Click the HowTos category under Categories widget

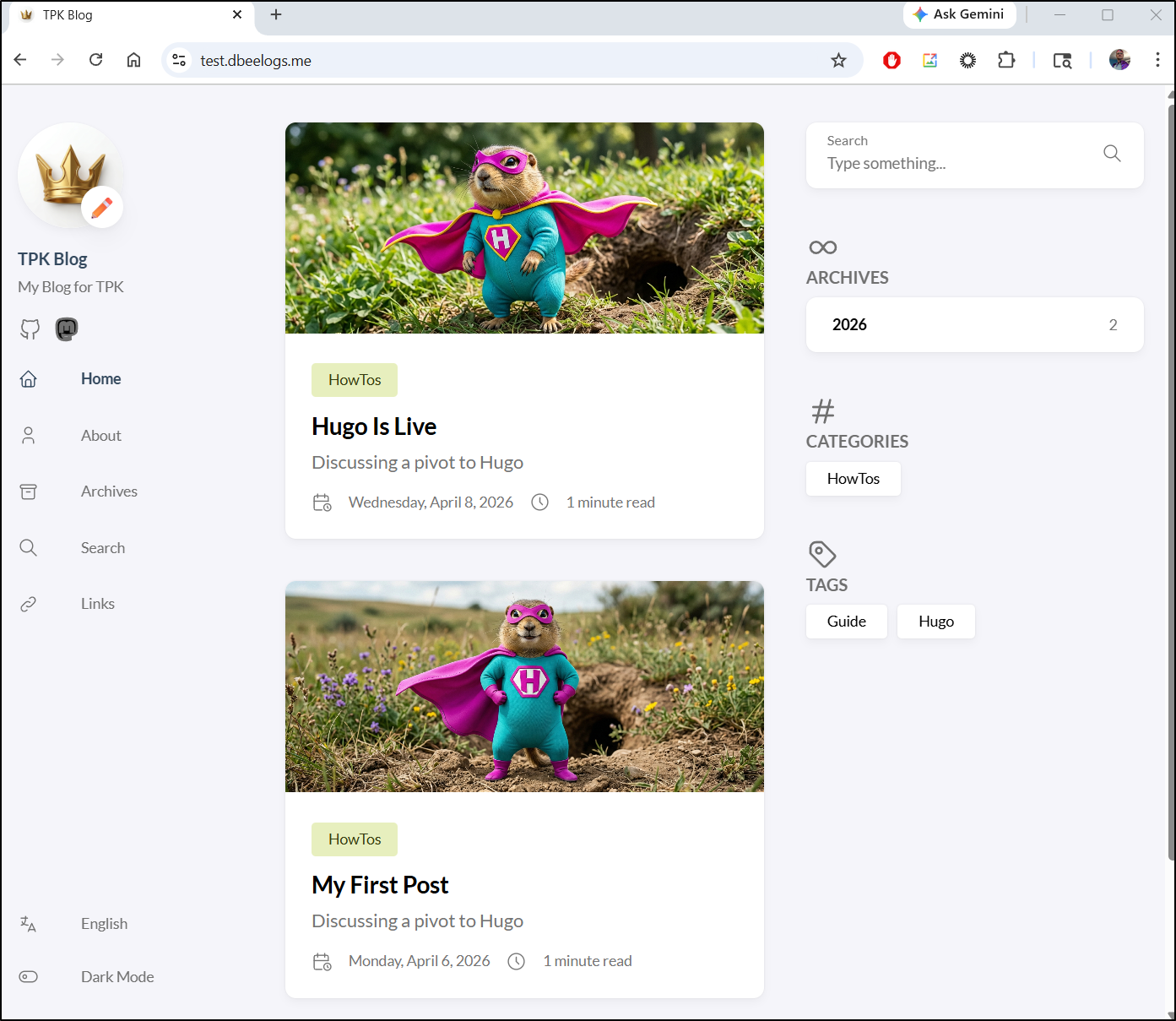pyautogui.click(x=853, y=479)
